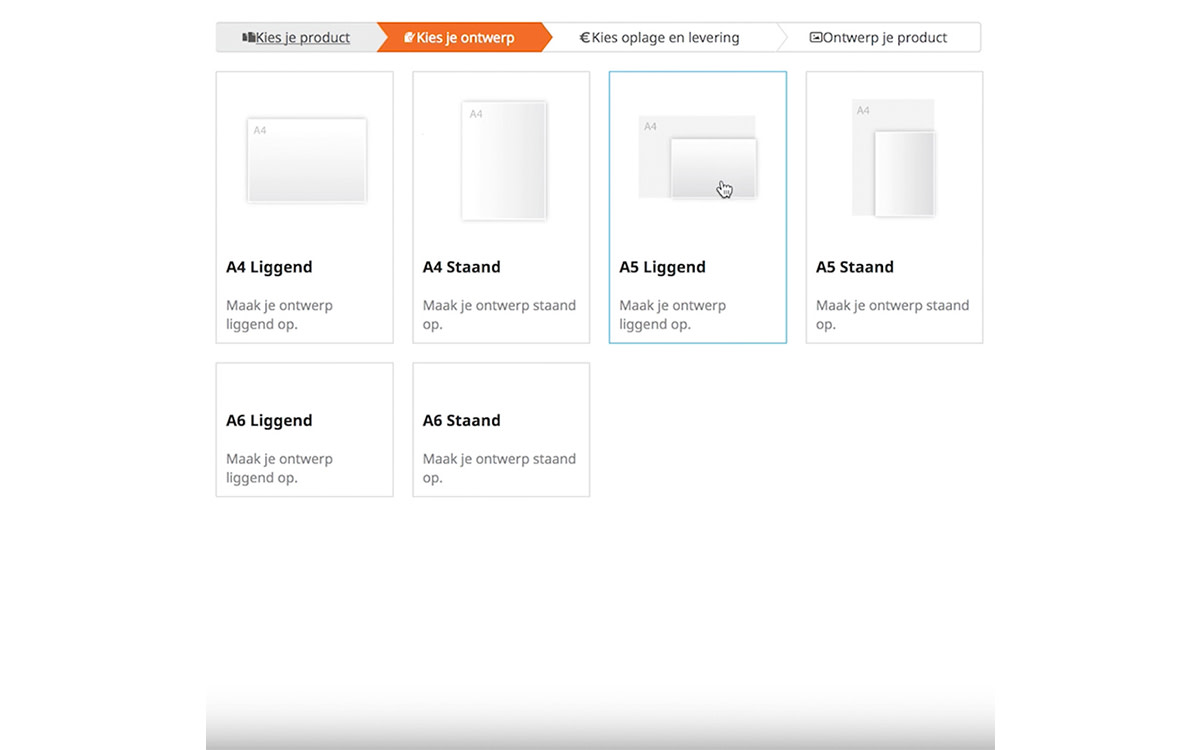Select the A5 Liggend title
The image size is (1200, 750).
[x=662, y=267]
